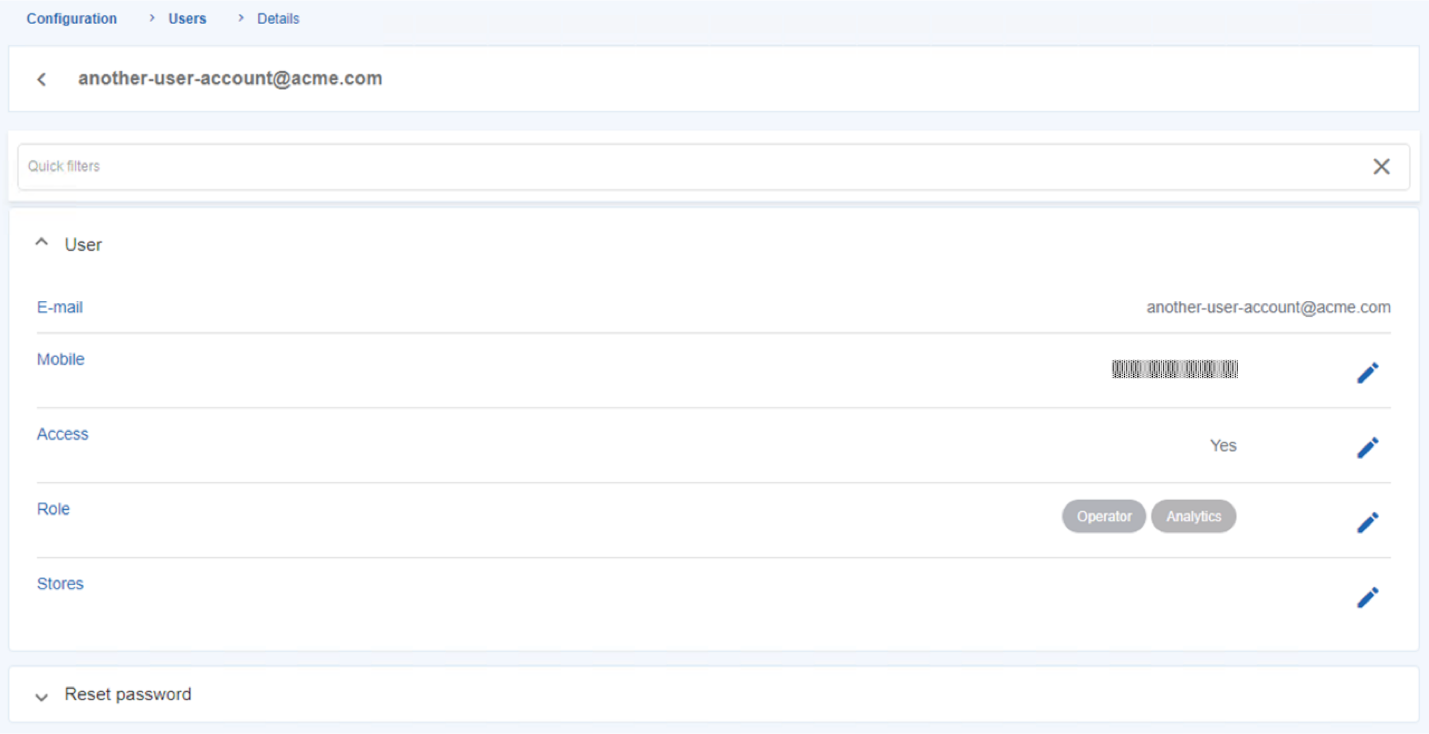
Task: Click the masked mobile number value
Action: [1175, 370]
